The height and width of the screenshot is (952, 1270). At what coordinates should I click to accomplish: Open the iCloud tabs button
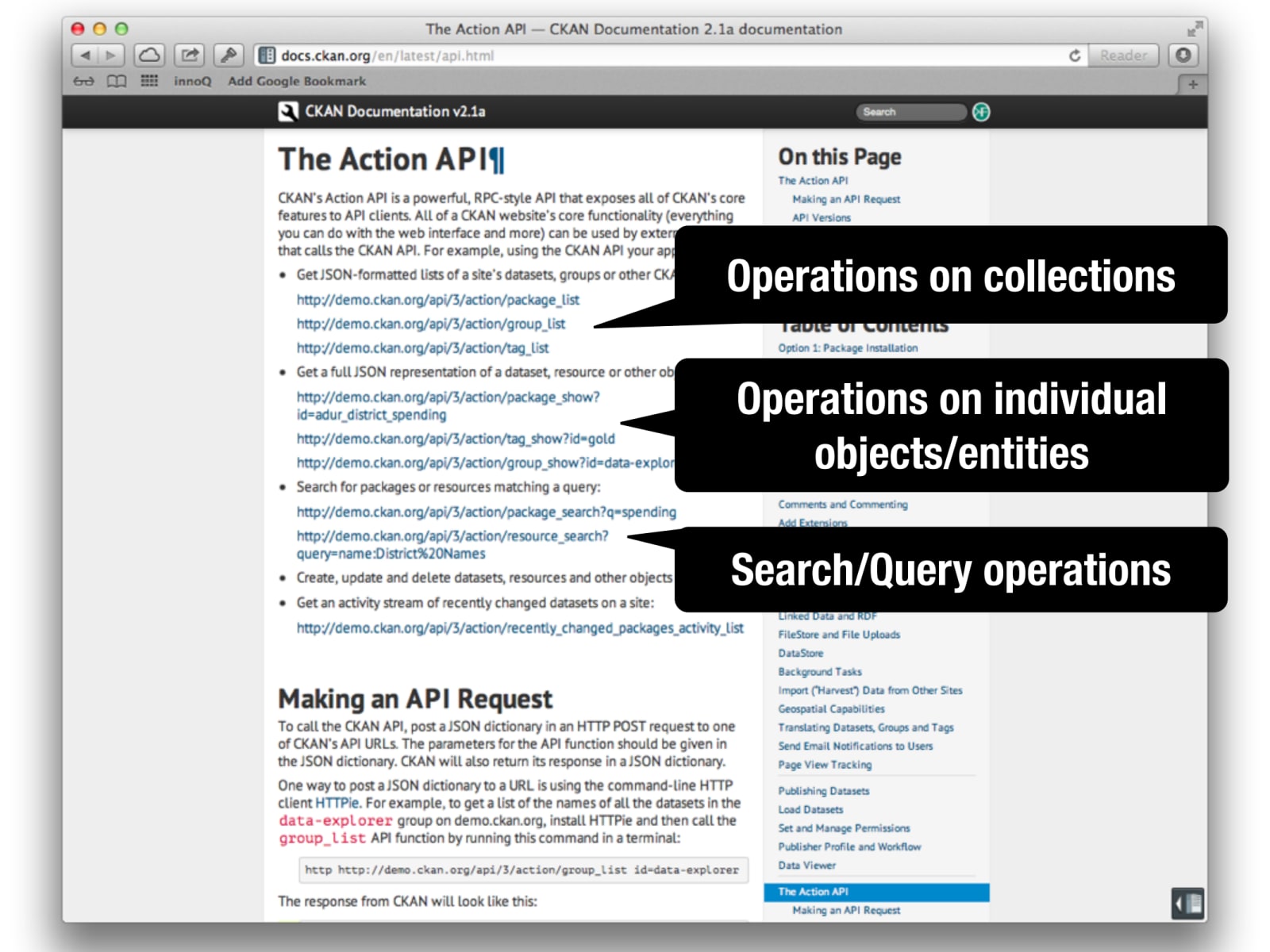[x=149, y=56]
